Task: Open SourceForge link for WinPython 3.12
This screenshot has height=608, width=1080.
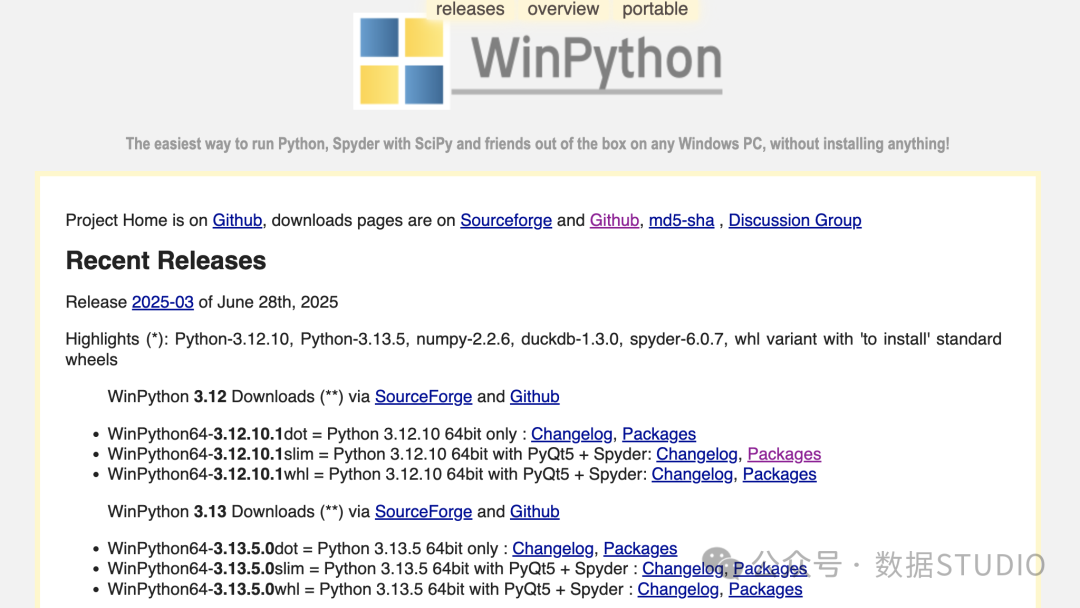Action: (x=423, y=397)
